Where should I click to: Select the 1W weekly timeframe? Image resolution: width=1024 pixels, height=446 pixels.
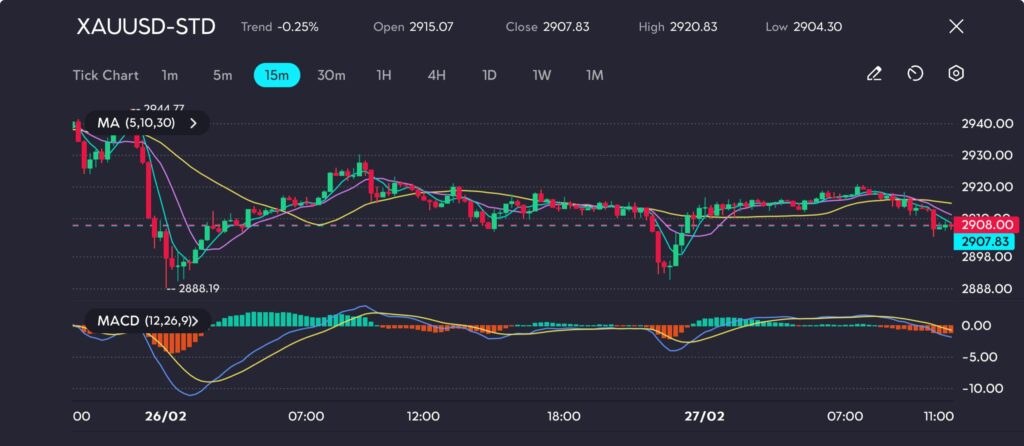click(x=542, y=75)
